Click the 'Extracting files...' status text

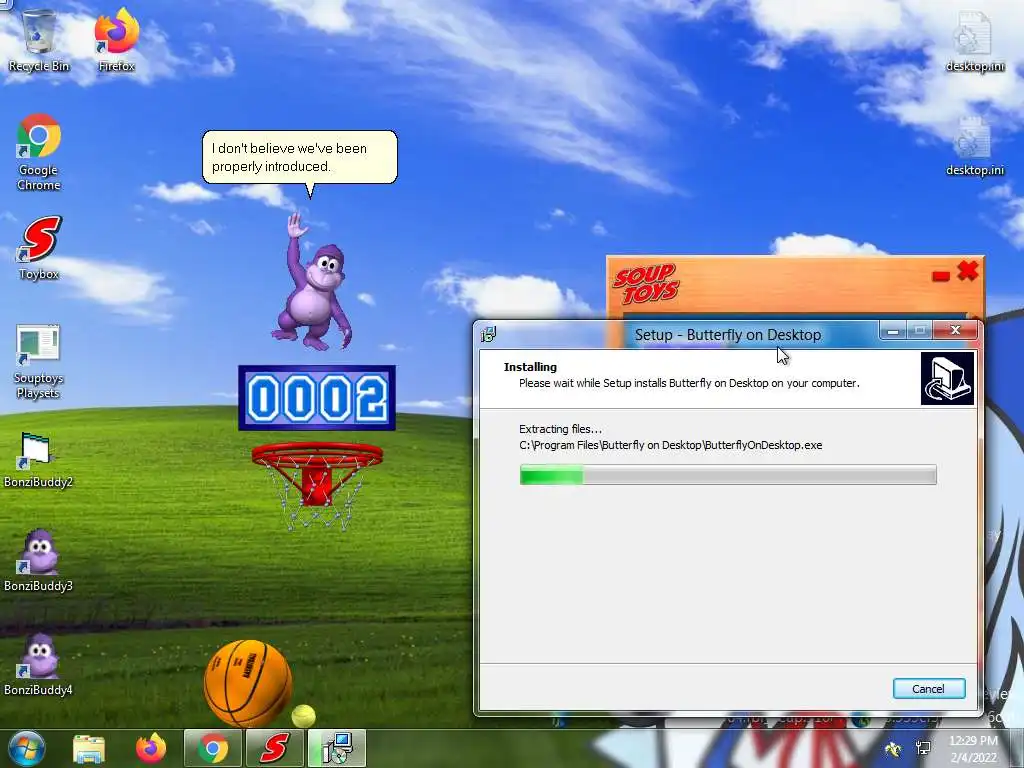point(560,429)
